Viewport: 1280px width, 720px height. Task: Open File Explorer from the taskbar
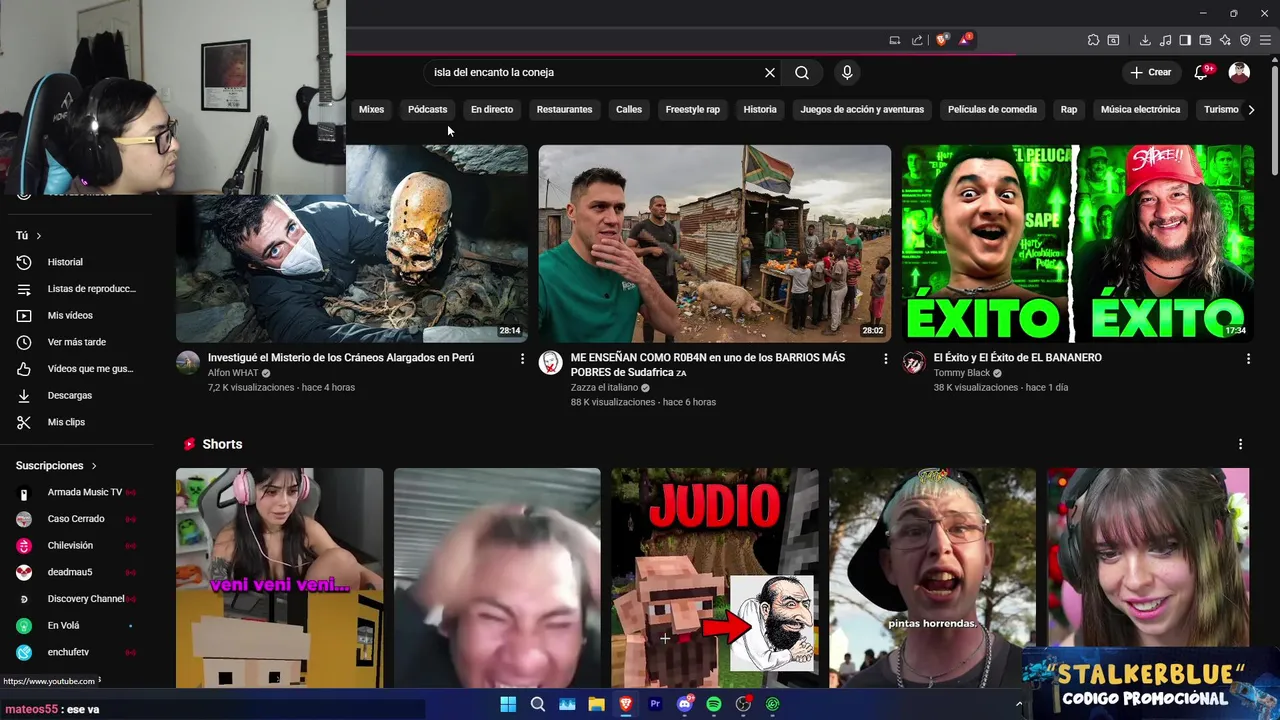click(596, 704)
